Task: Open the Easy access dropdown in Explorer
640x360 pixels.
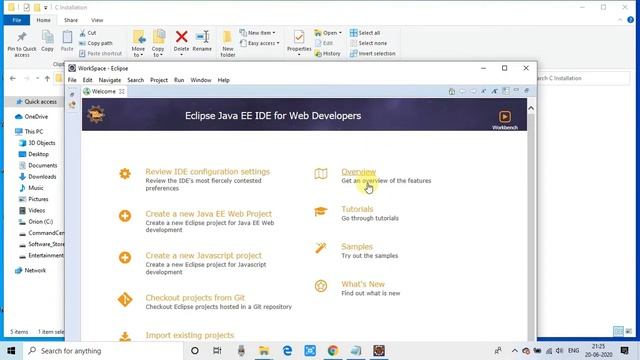Action: 260,43
